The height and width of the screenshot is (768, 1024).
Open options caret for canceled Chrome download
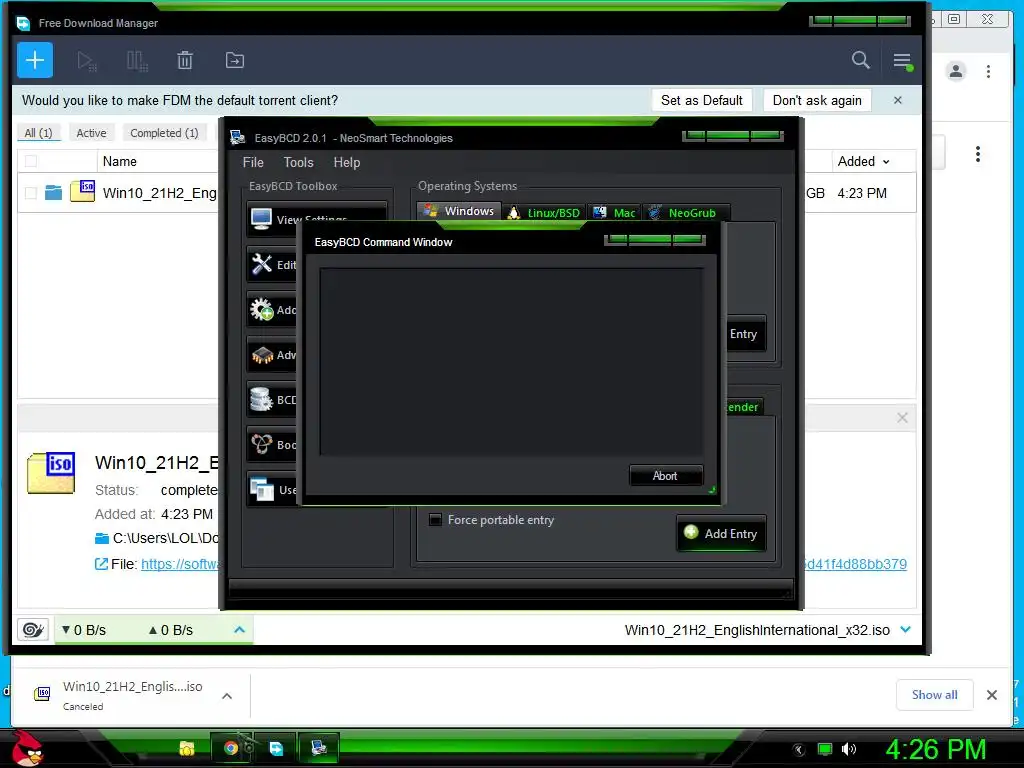click(227, 696)
